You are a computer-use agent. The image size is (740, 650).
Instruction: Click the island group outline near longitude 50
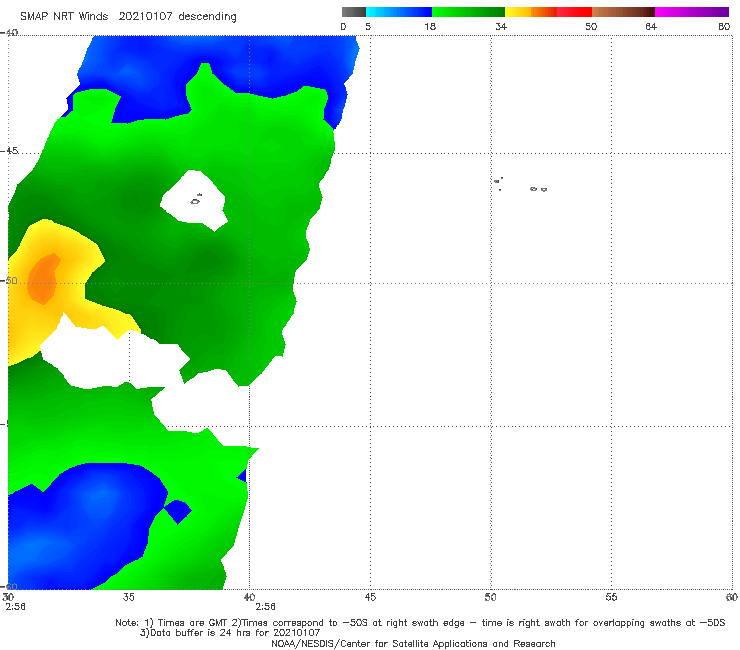[x=498, y=184]
